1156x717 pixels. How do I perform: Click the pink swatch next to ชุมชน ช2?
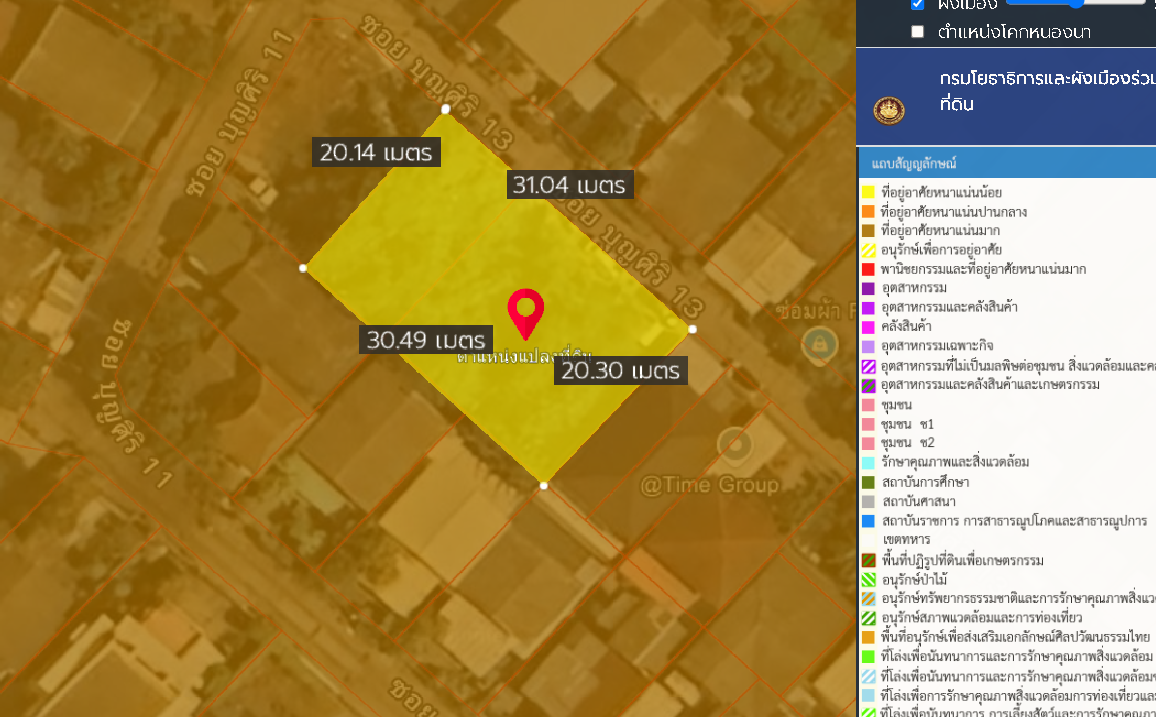point(868,443)
